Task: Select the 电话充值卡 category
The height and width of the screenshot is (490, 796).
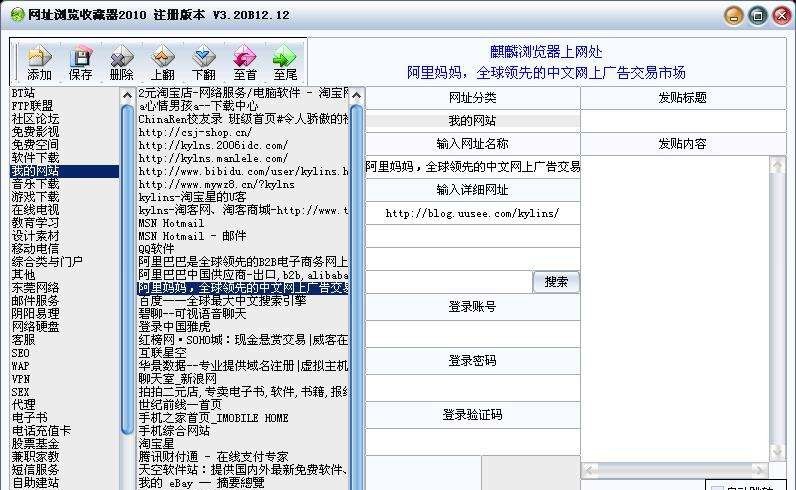Action: [41, 431]
